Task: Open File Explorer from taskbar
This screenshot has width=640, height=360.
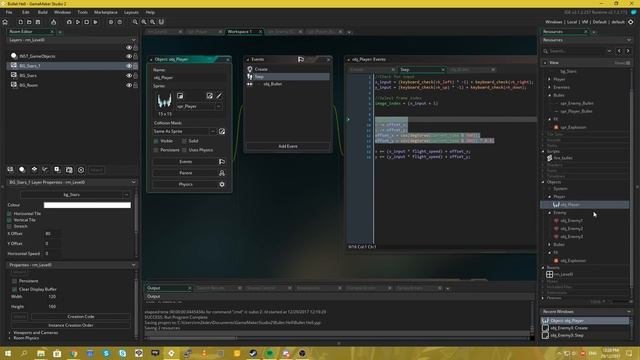Action: point(41,353)
